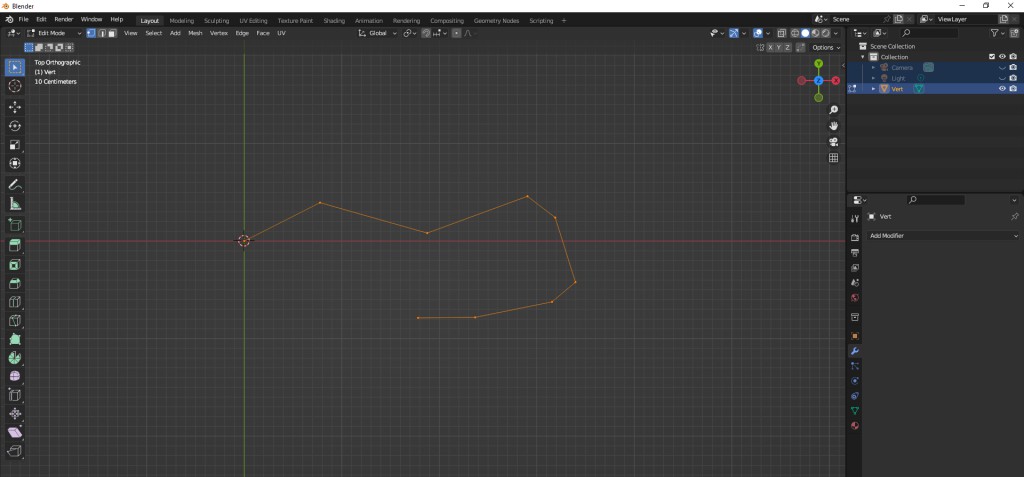This screenshot has height=477, width=1024.
Task: Expand the Camera item in outliner
Action: [873, 67]
